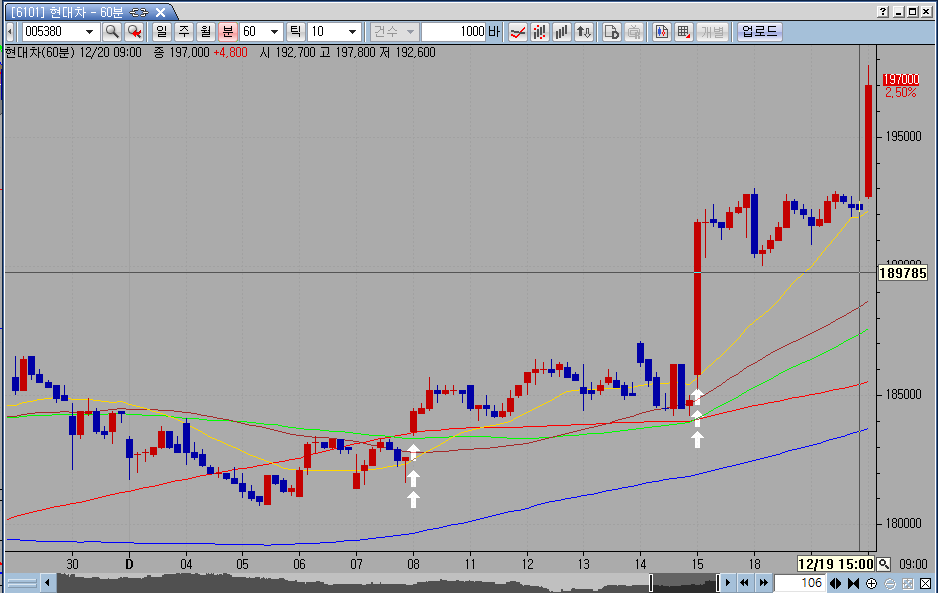The width and height of the screenshot is (938, 593).
Task: Toggle the monthly (월) period button
Action: point(206,31)
